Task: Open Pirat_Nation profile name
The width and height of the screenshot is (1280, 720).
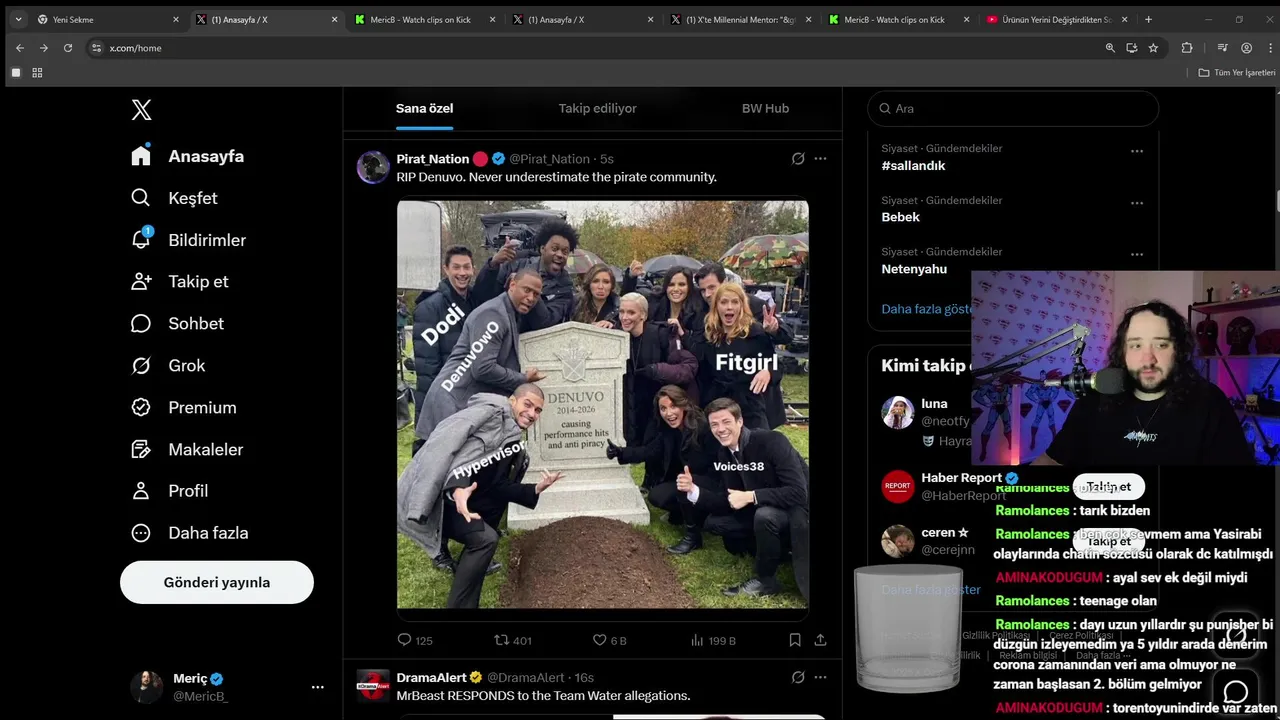Action: tap(432, 158)
